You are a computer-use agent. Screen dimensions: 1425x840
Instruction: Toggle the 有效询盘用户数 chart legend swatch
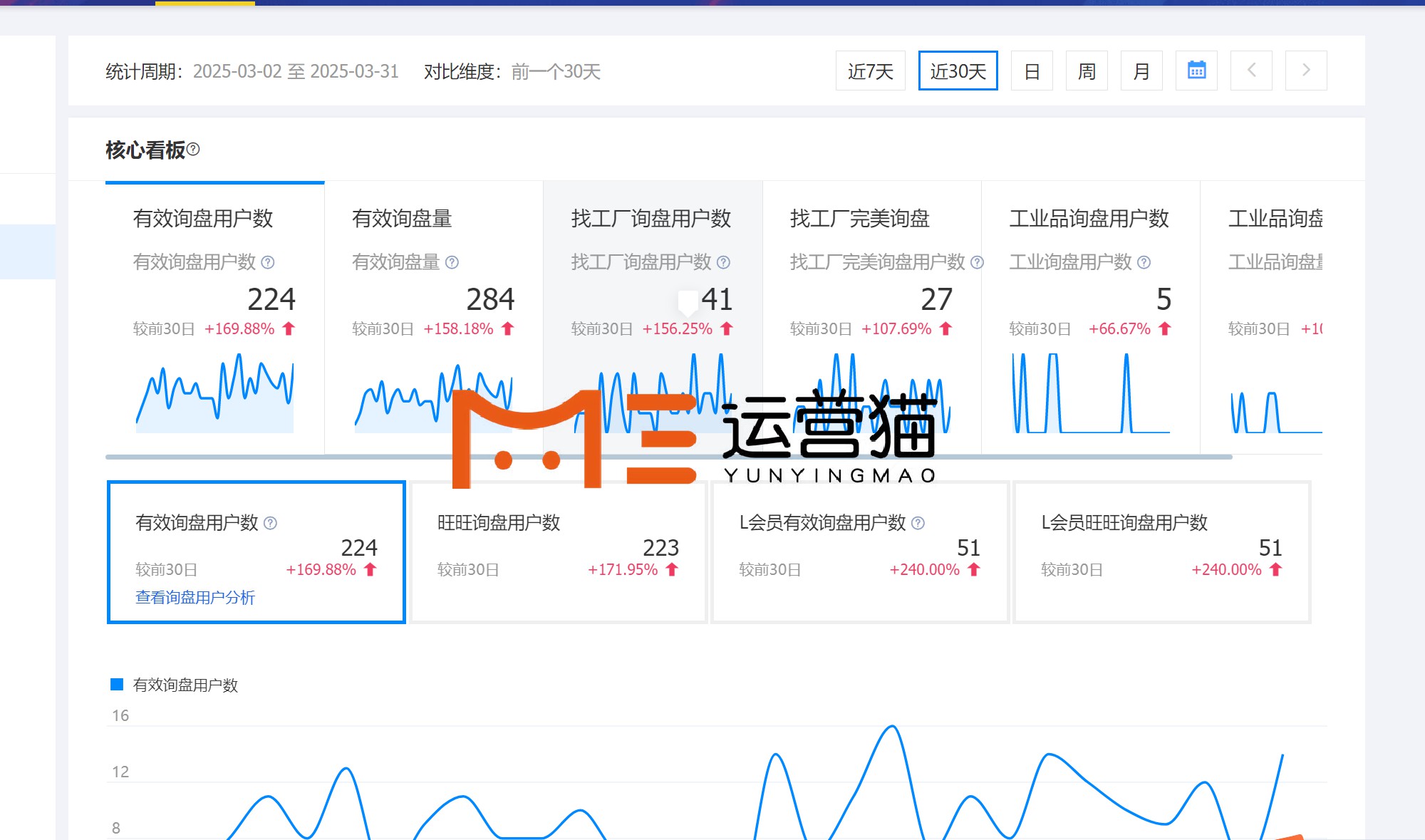tap(117, 685)
